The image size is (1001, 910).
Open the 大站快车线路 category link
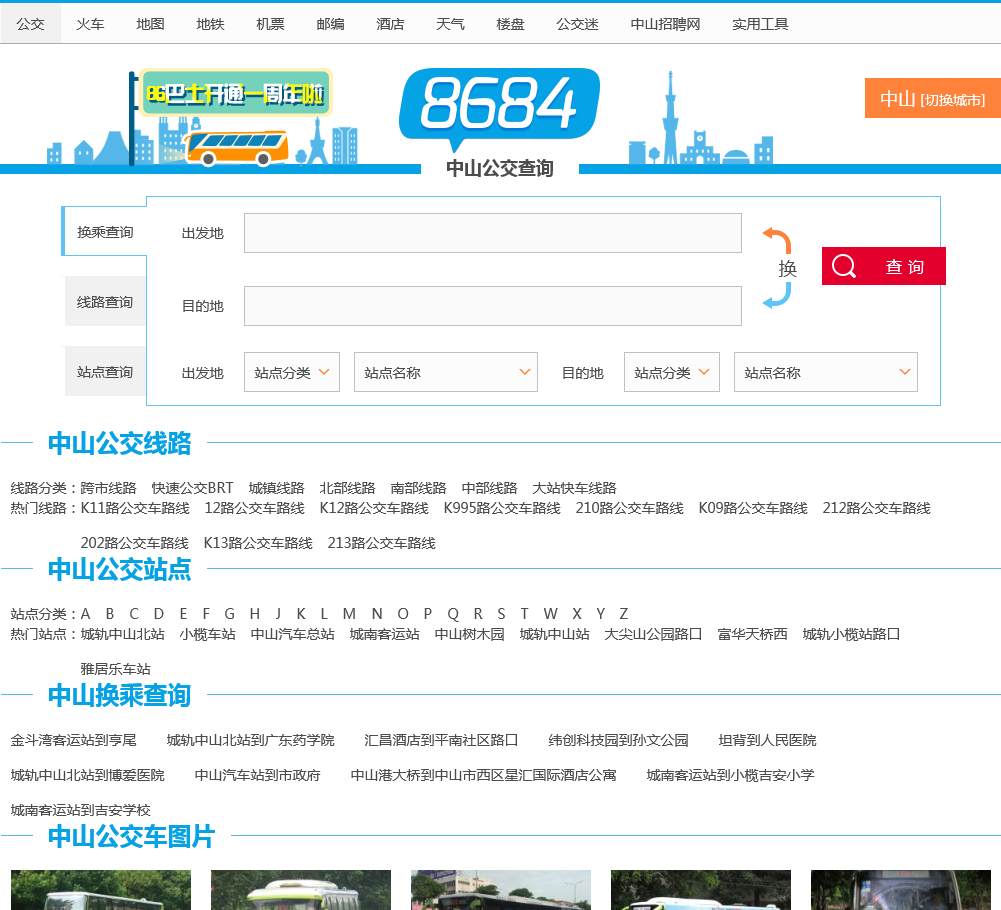pyautogui.click(x=574, y=489)
